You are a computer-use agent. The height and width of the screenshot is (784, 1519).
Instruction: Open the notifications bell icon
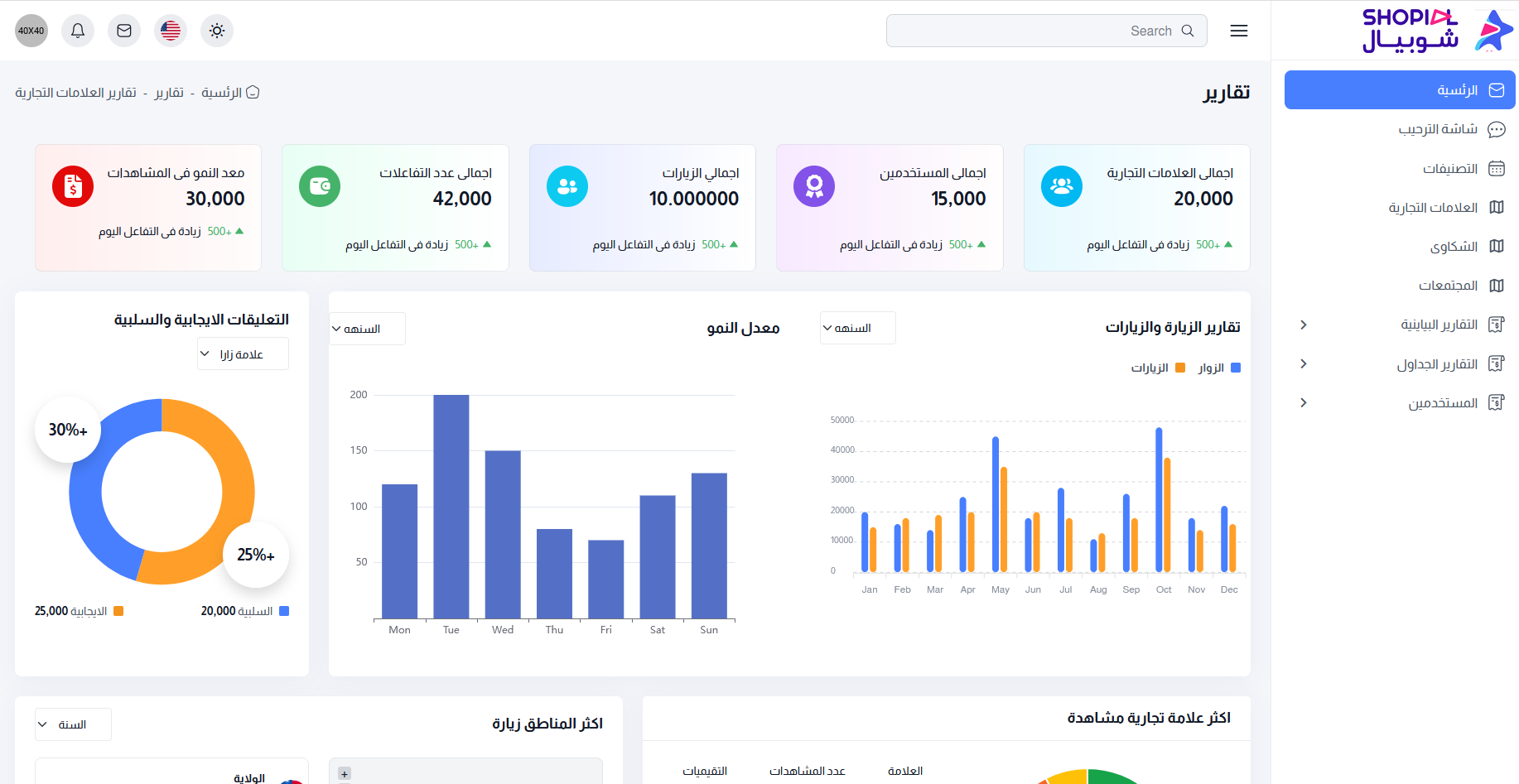pyautogui.click(x=78, y=31)
